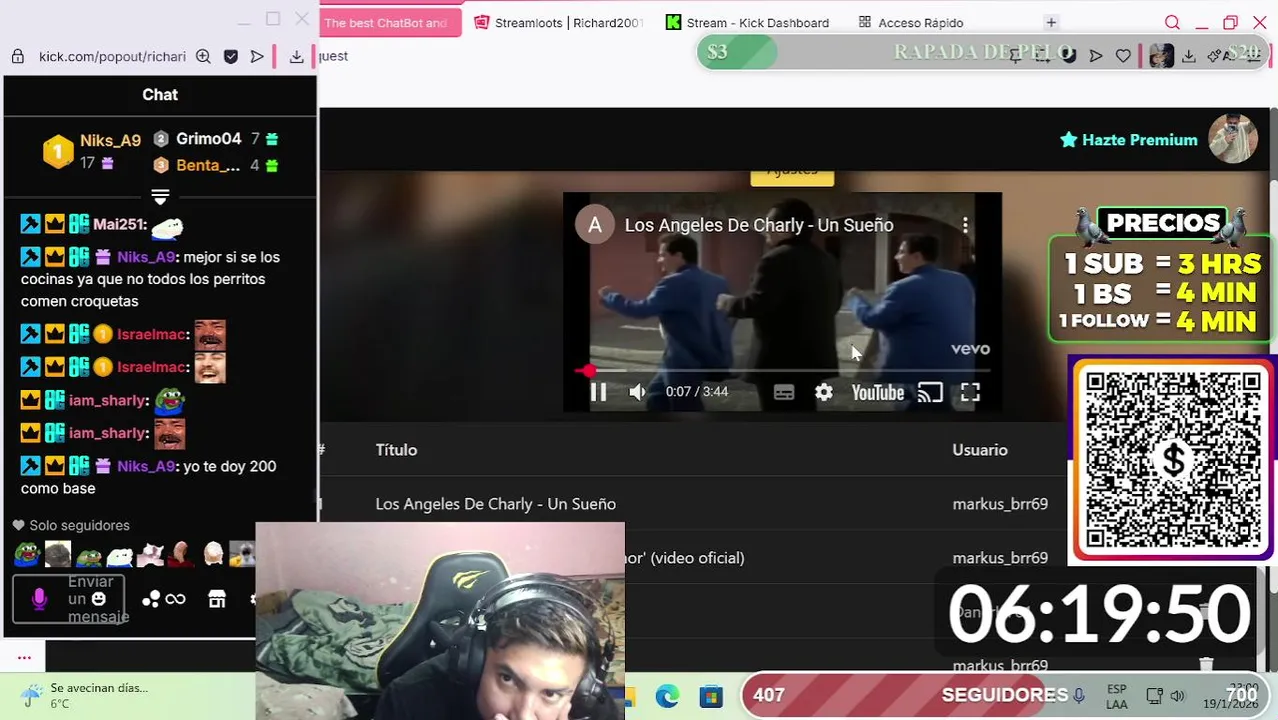Toggle subtitles on the YouTube player
This screenshot has width=1278, height=720.
pyautogui.click(x=784, y=393)
